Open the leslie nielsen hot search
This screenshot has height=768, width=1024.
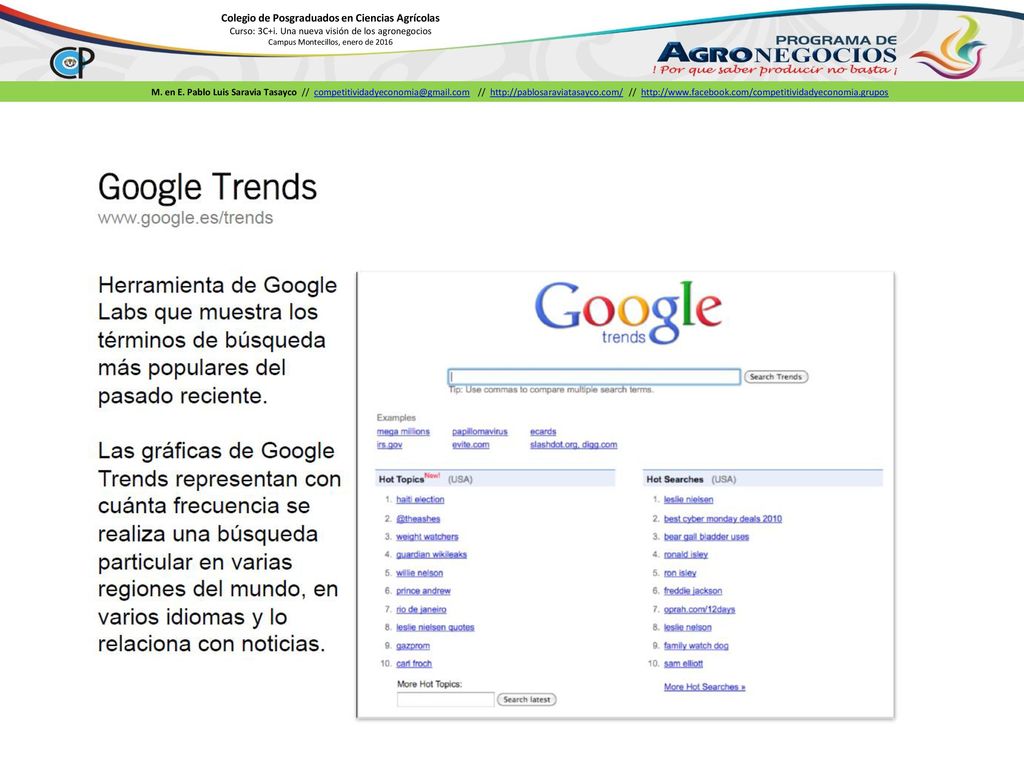(688, 500)
